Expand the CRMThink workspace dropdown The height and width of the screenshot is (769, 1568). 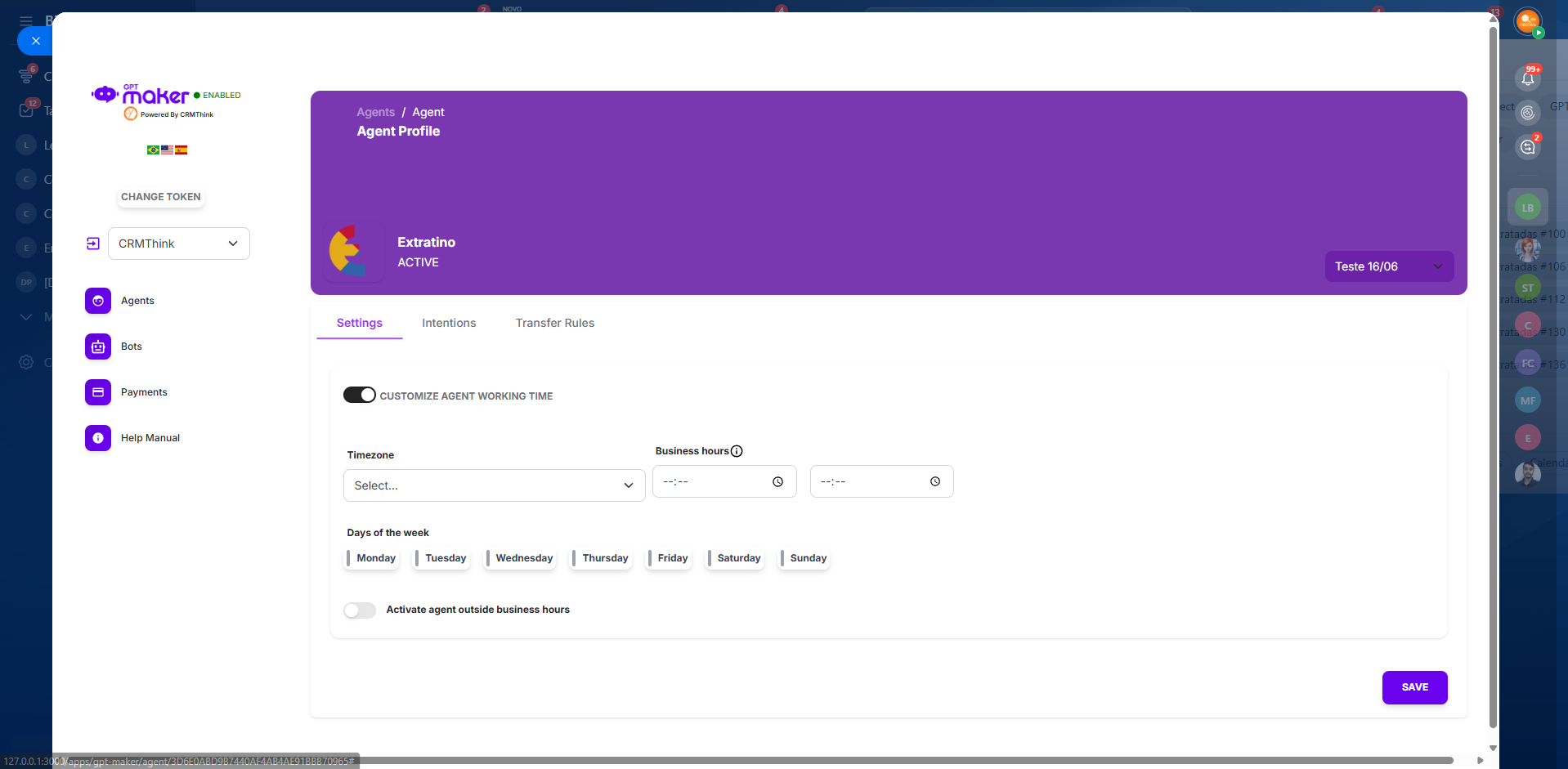(x=179, y=244)
